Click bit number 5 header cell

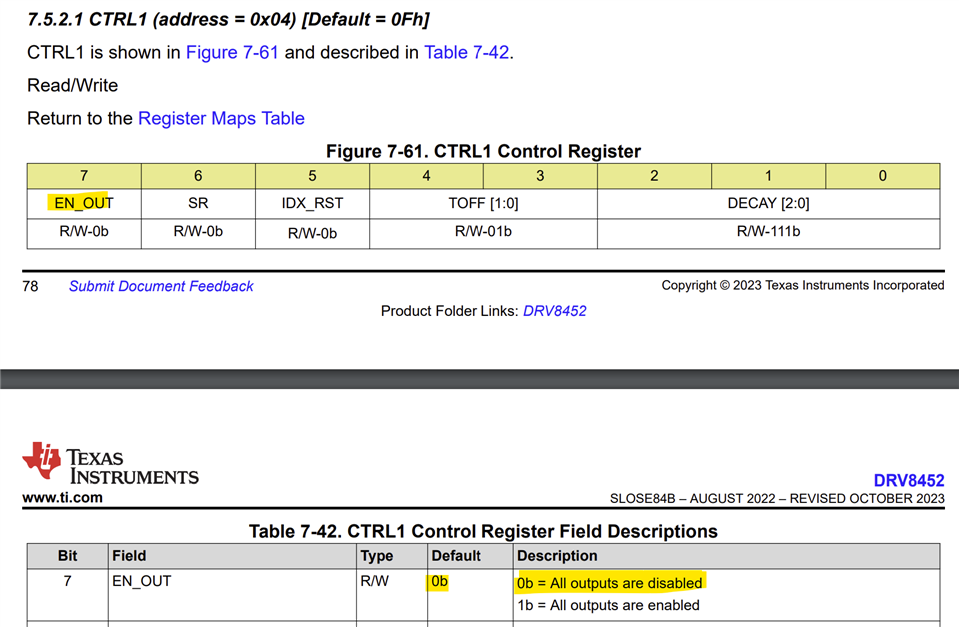pyautogui.click(x=312, y=176)
